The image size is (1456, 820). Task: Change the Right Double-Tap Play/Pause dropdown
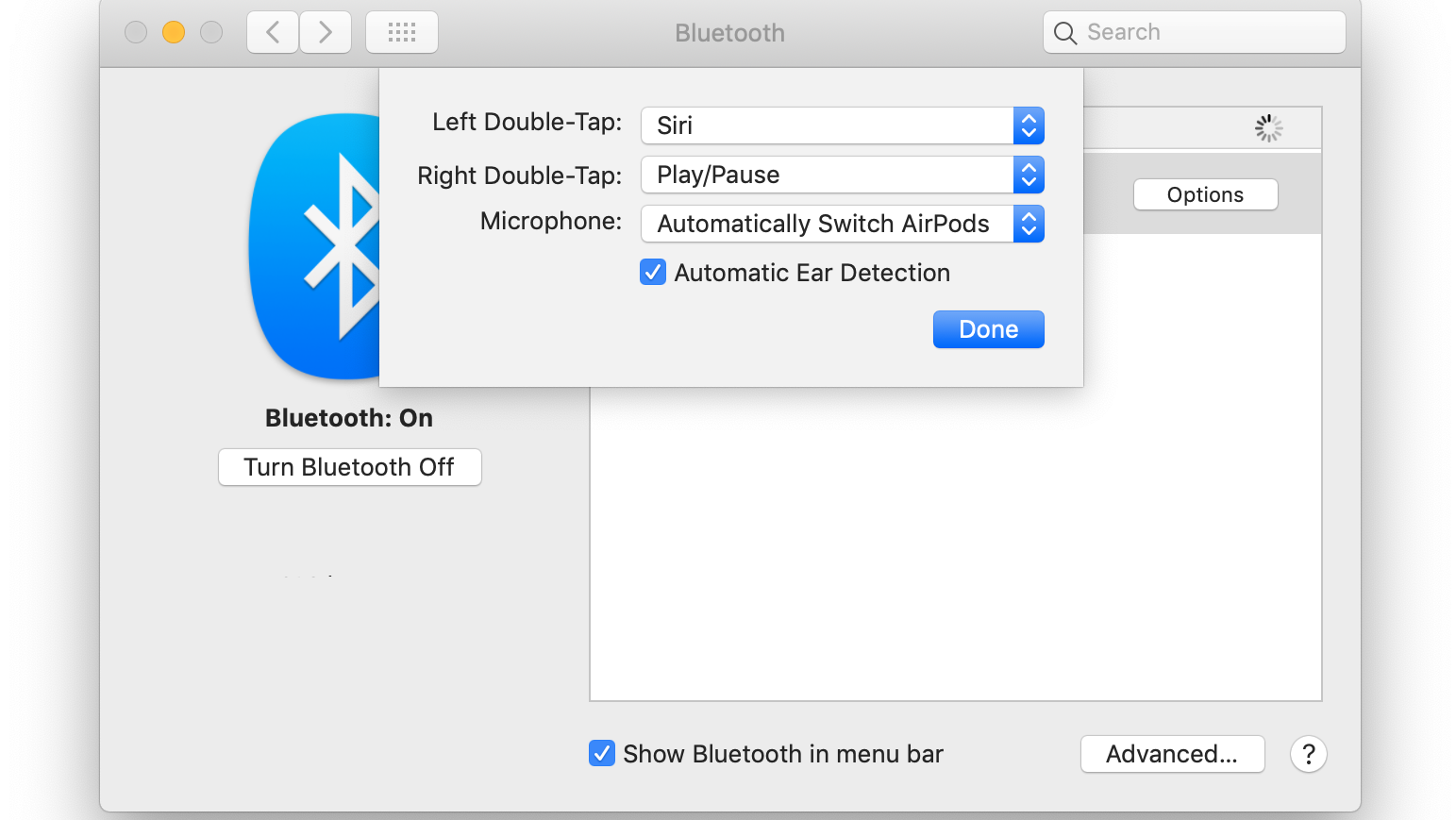(1029, 175)
